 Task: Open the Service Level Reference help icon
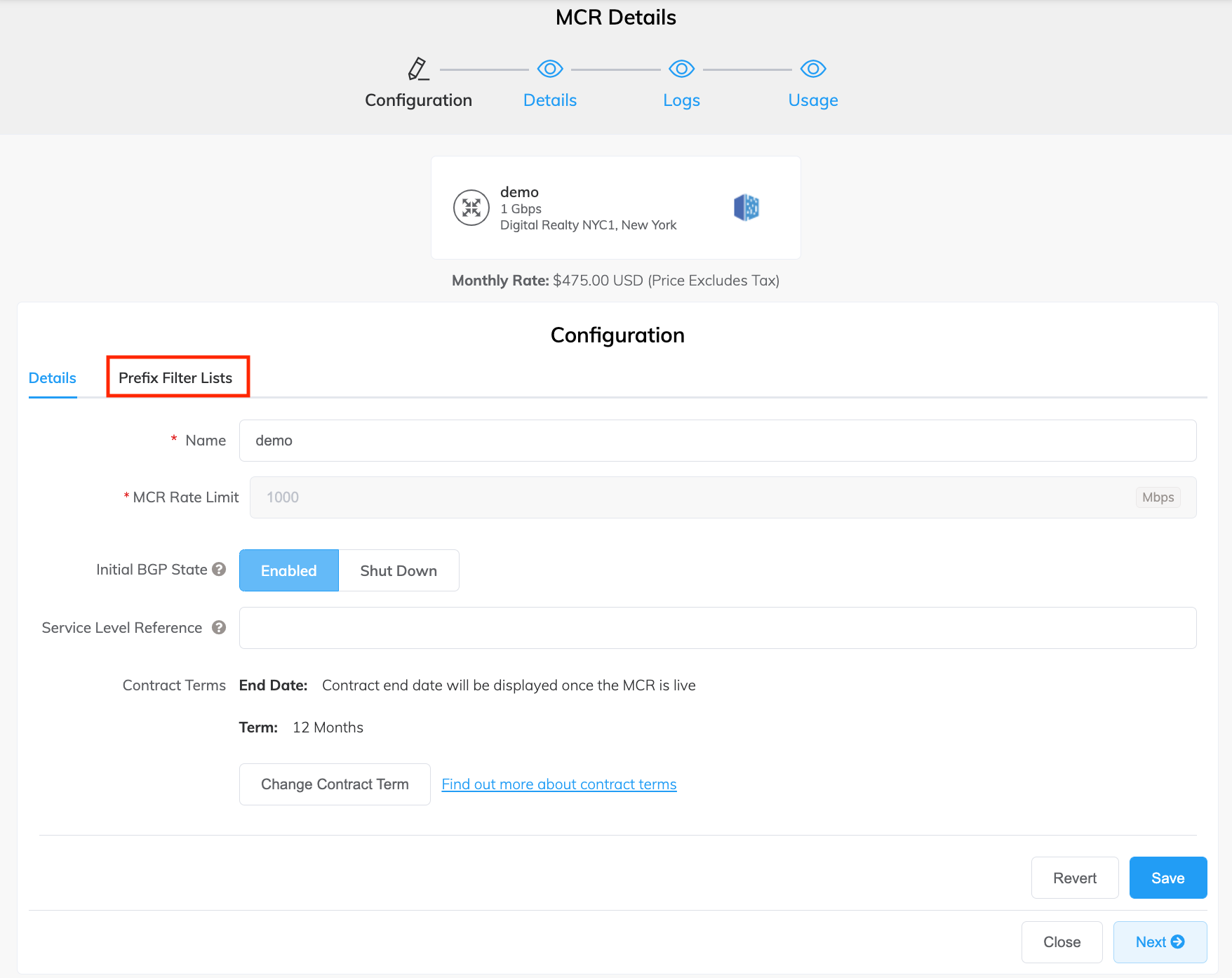click(219, 627)
